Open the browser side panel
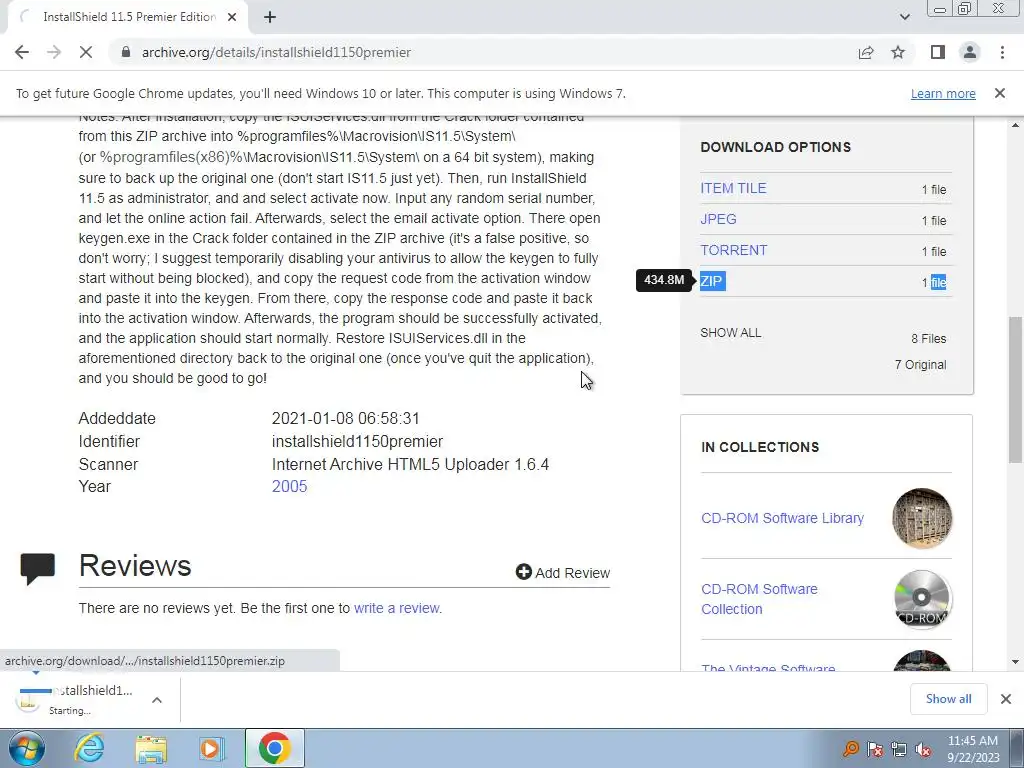The height and width of the screenshot is (768, 1024). [x=938, y=52]
